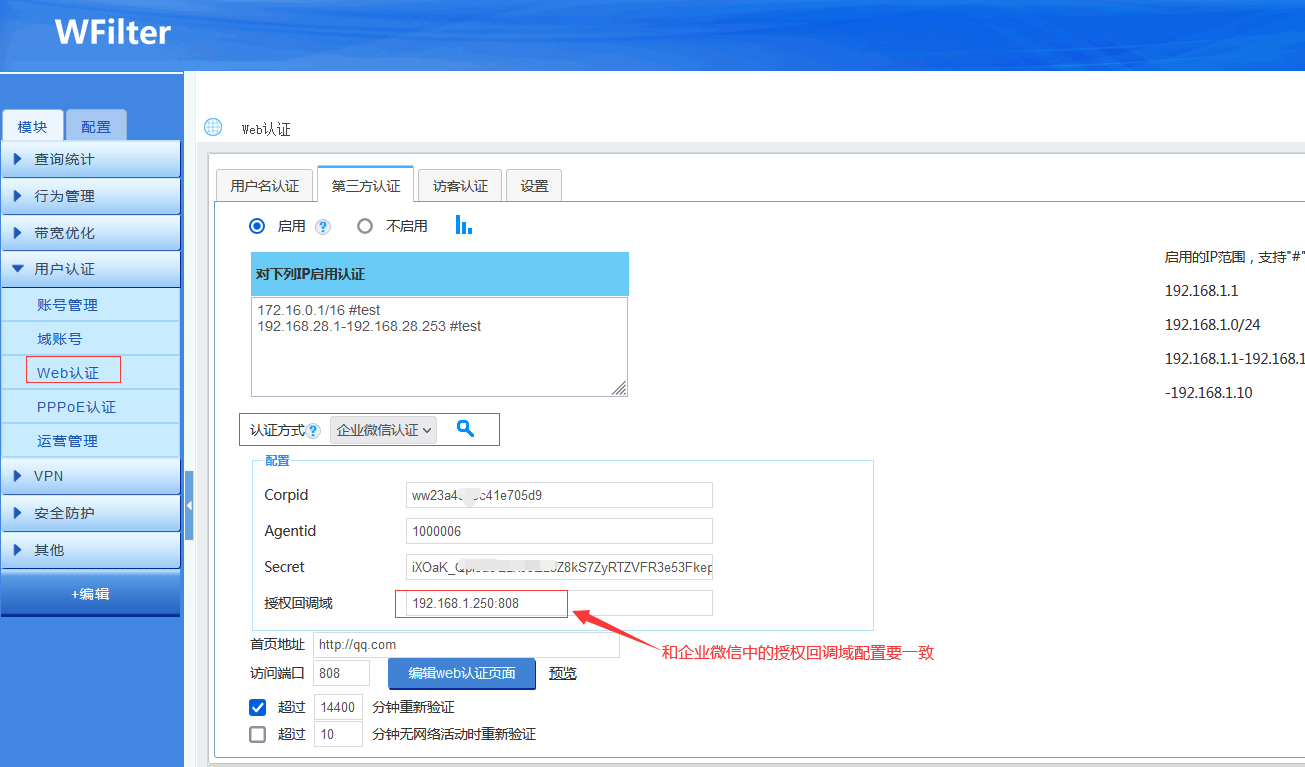The image size is (1305, 767).
Task: Select the 不启用 radio button
Action: 365,226
